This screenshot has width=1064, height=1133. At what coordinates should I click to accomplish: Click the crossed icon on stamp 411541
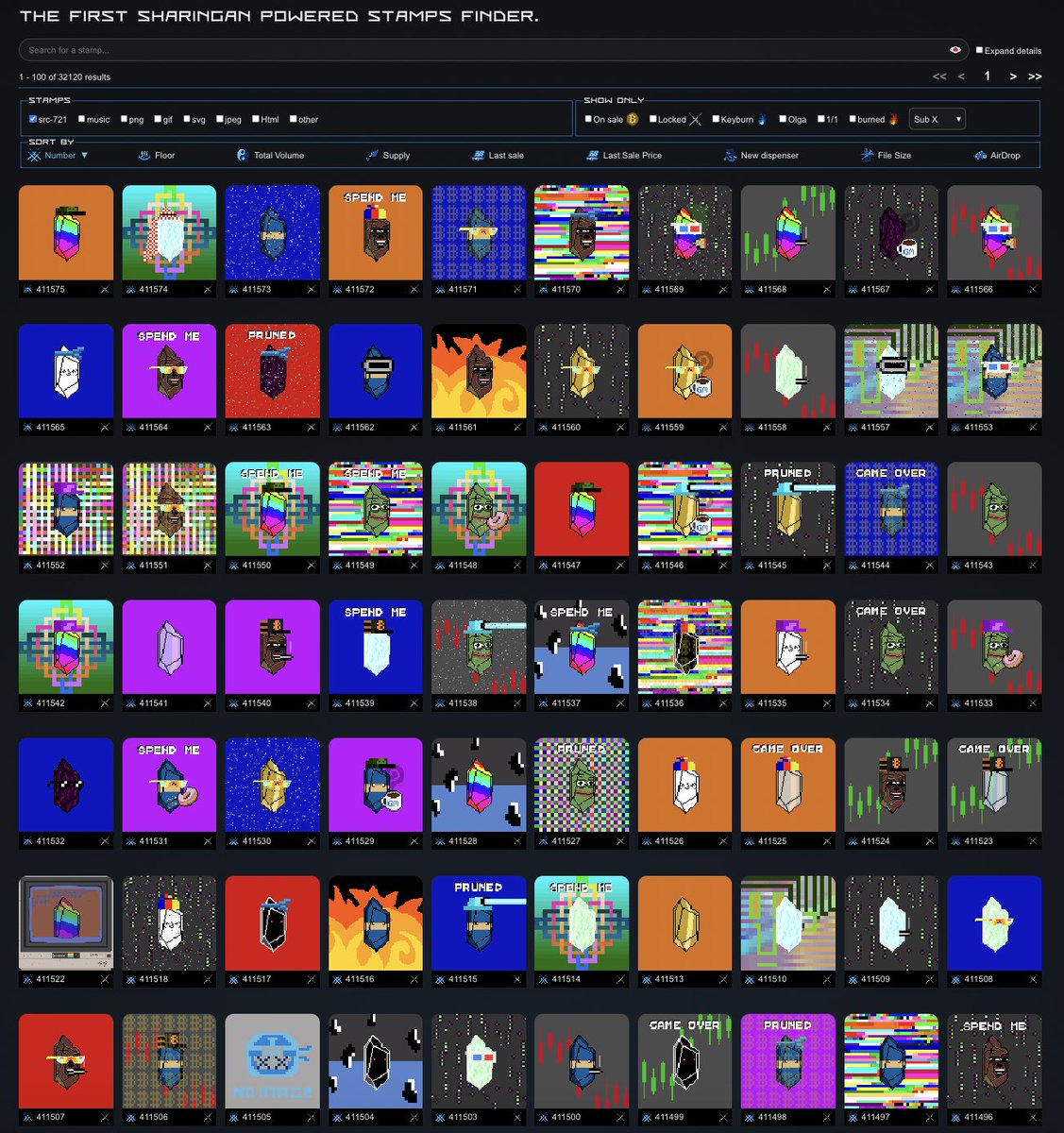208,703
